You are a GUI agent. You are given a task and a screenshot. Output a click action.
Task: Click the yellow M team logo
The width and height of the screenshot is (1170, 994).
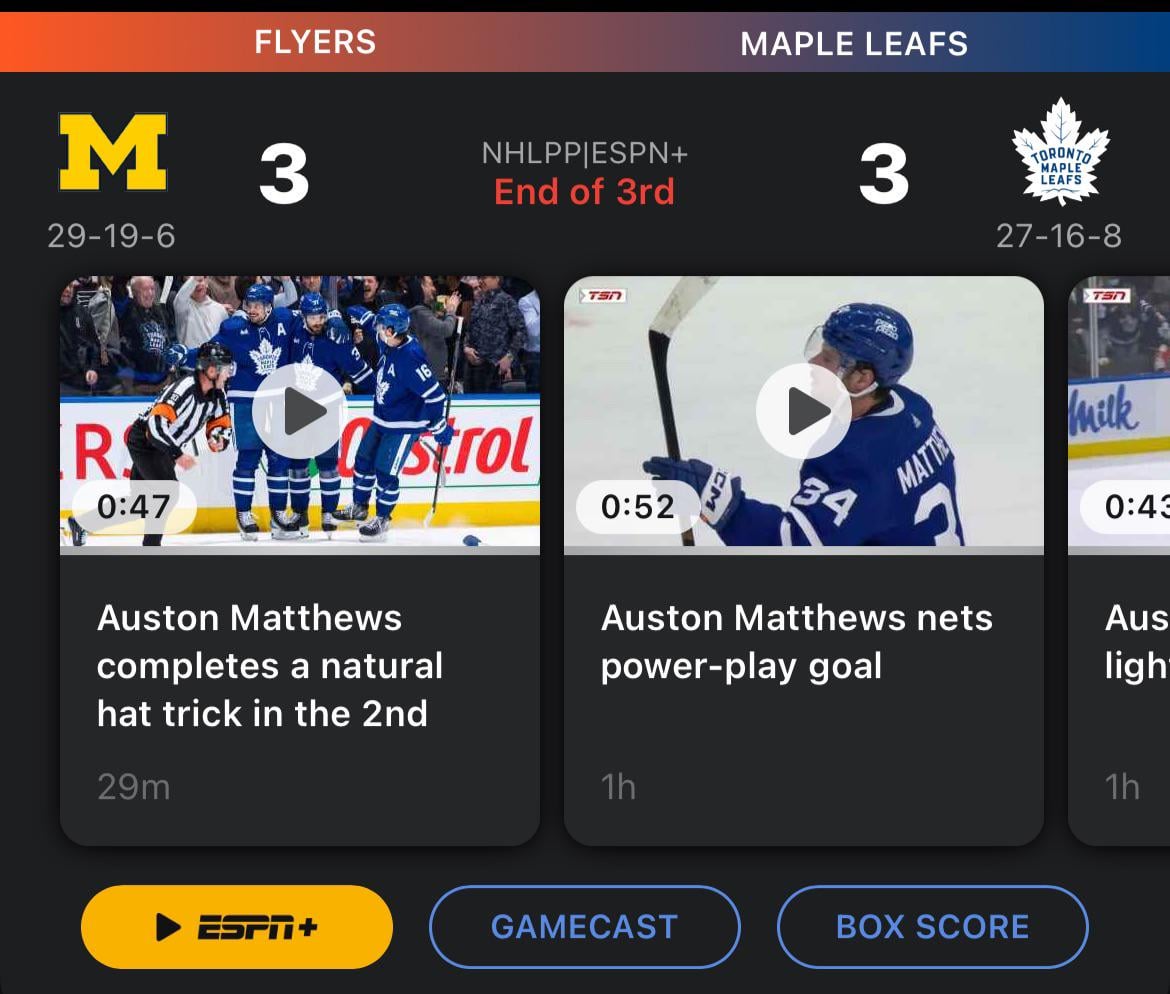tap(113, 153)
